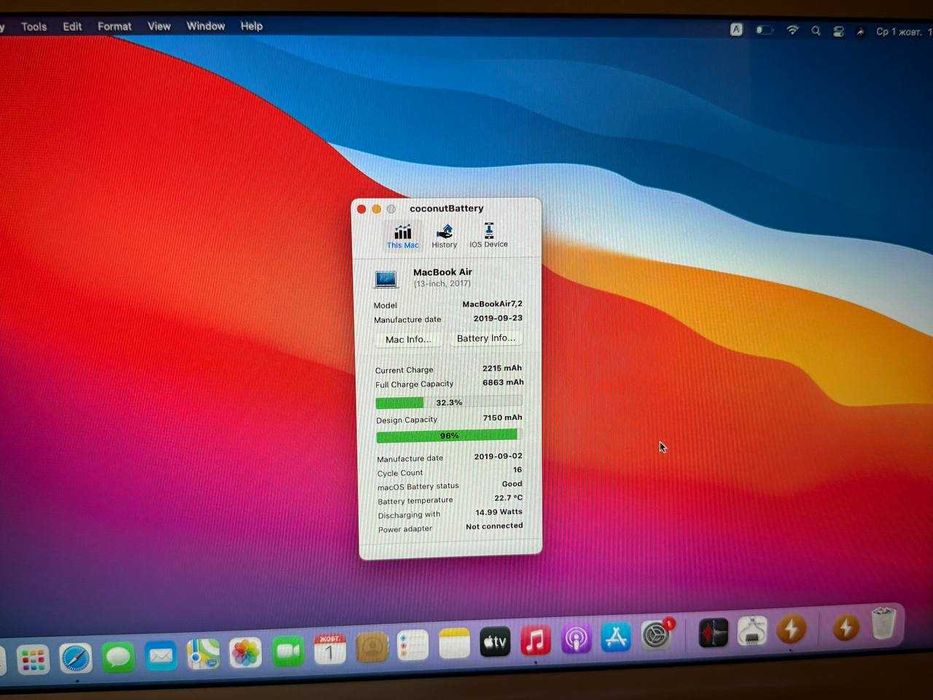Viewport: 933px width, 700px height.
Task: Open Podcasts from the Dock
Action: coord(576,638)
